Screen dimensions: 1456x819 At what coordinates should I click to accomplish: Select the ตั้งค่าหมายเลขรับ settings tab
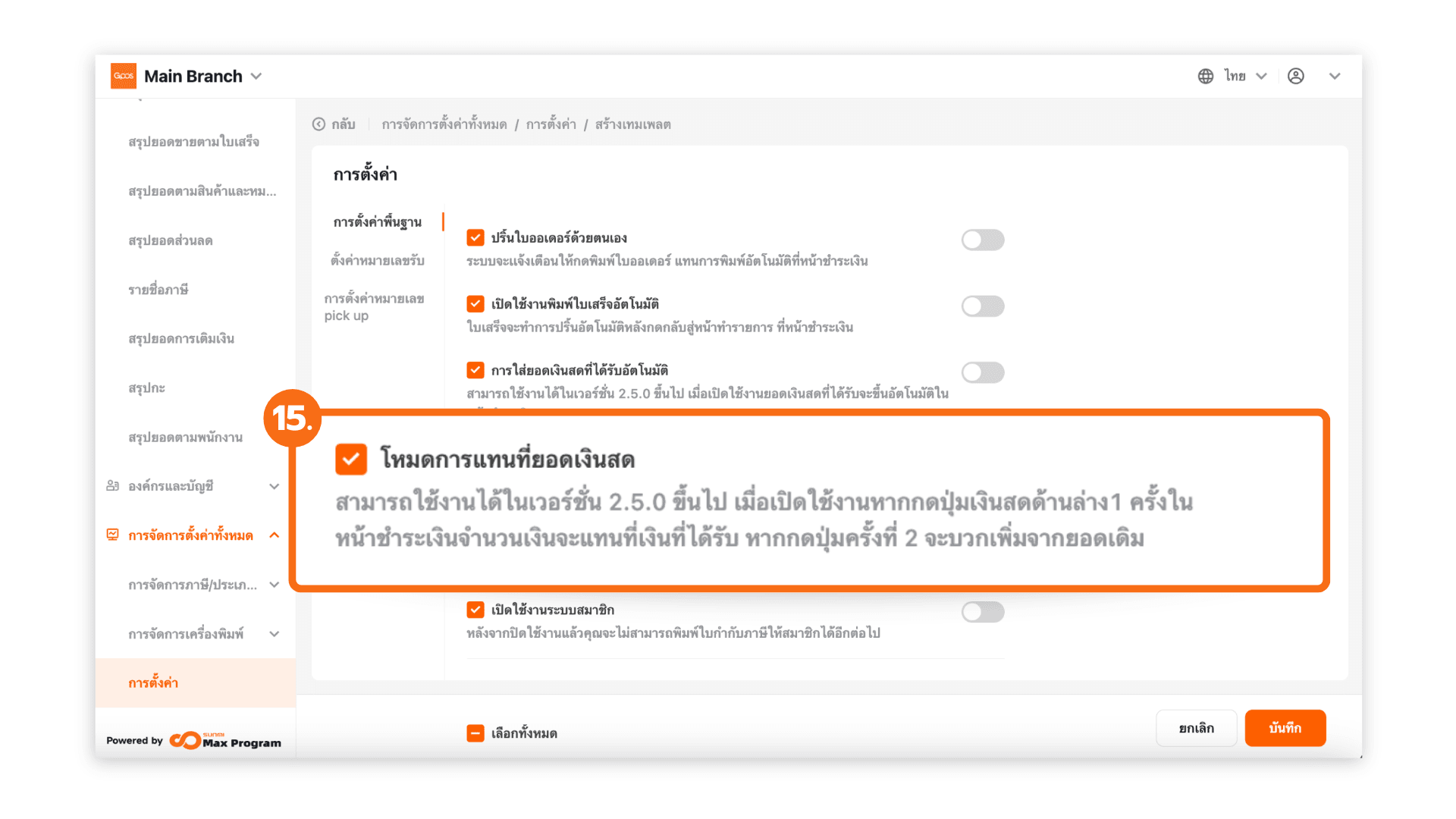pos(377,261)
